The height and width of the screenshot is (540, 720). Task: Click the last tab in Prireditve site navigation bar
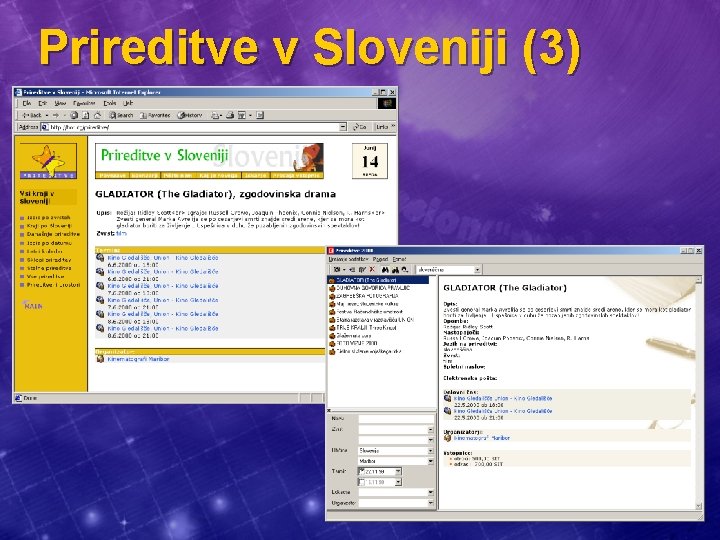[296, 175]
